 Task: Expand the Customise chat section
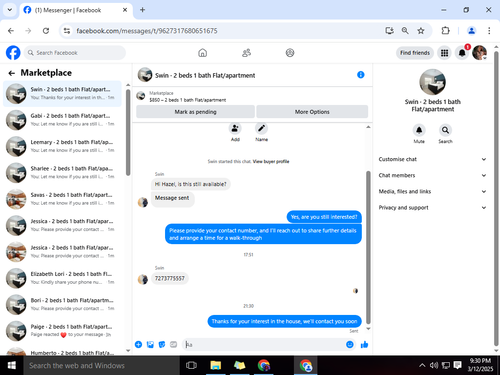pyautogui.click(x=432, y=159)
